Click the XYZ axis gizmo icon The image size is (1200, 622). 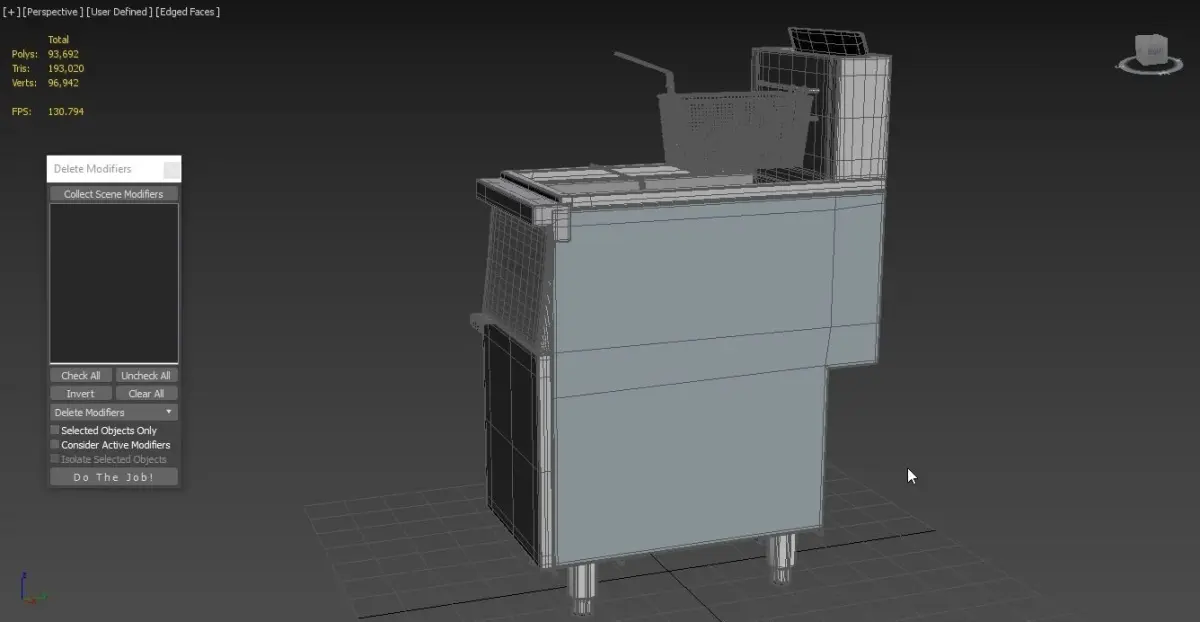(x=32, y=589)
